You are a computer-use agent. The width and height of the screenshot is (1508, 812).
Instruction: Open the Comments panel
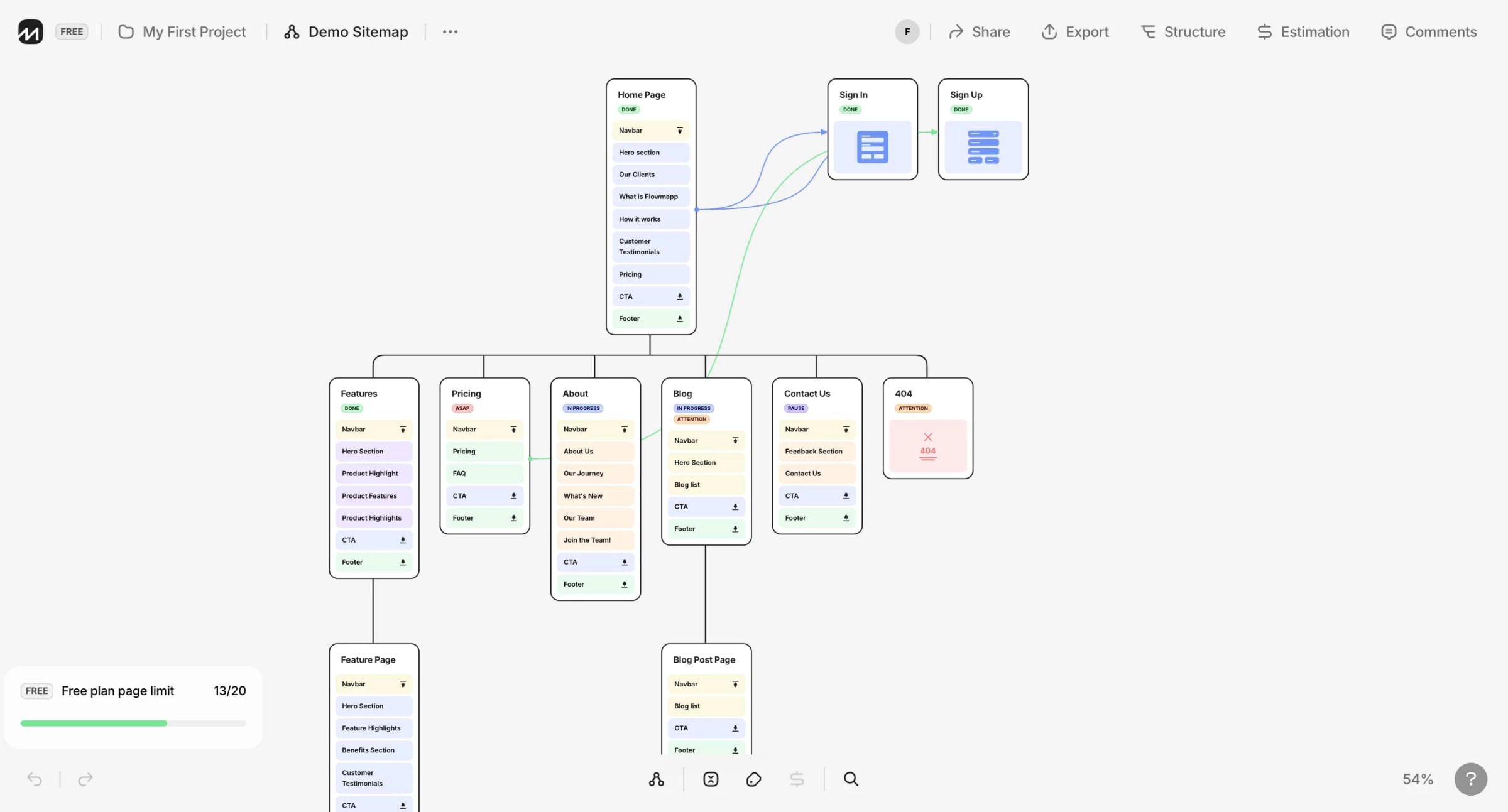(1429, 31)
